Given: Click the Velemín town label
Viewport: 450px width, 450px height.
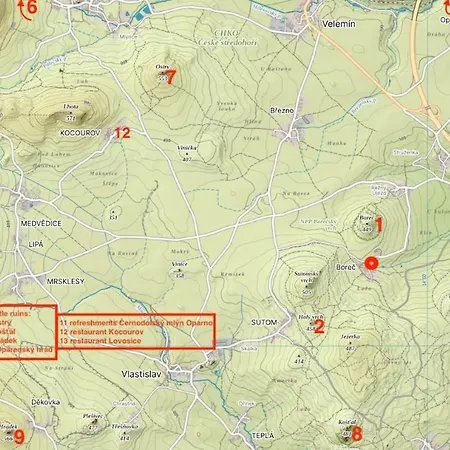Looking at the screenshot, I should click(x=339, y=24).
